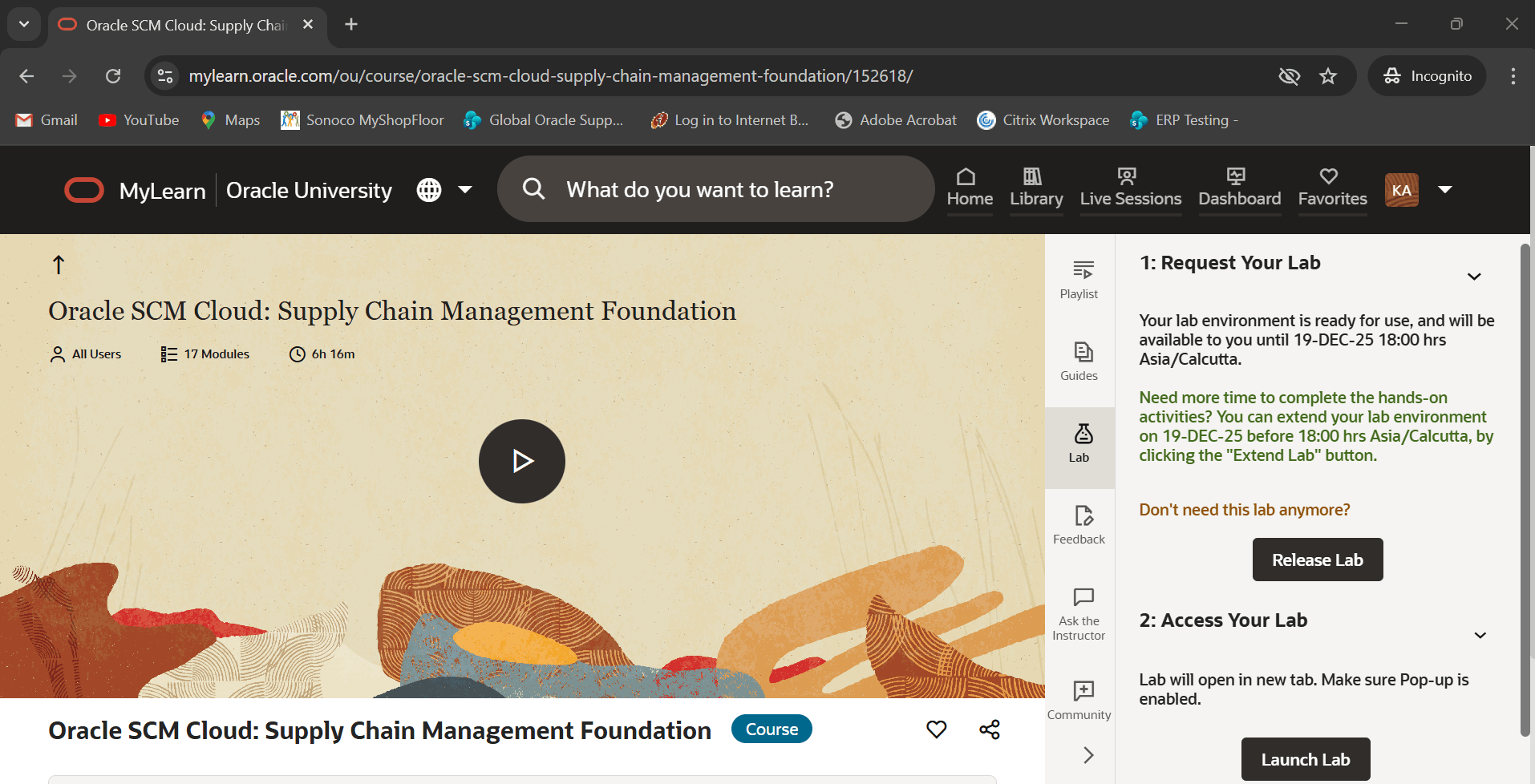This screenshot has height=784, width=1535.
Task: Open the tab search dropdown
Action: pyautogui.click(x=24, y=24)
